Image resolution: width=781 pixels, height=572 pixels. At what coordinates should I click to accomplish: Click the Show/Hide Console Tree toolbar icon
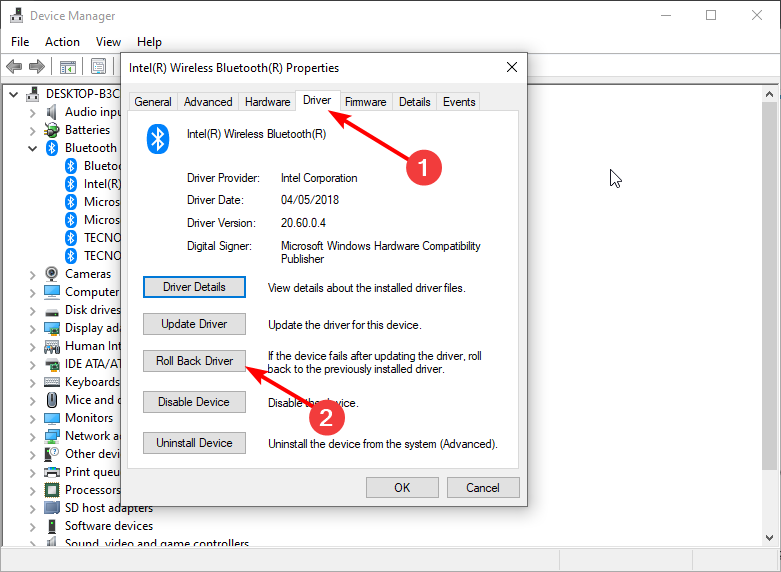pos(68,66)
